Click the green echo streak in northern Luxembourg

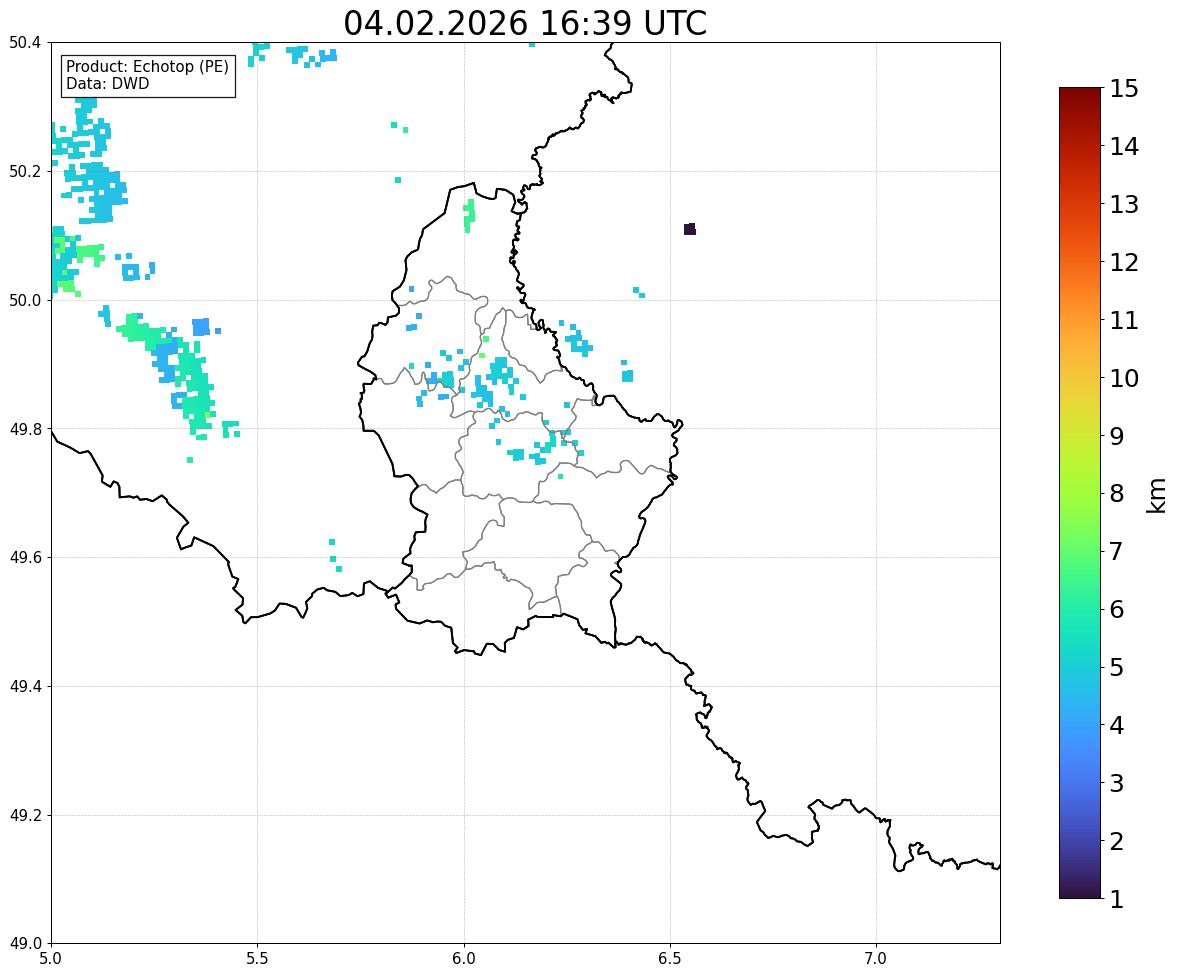[469, 216]
